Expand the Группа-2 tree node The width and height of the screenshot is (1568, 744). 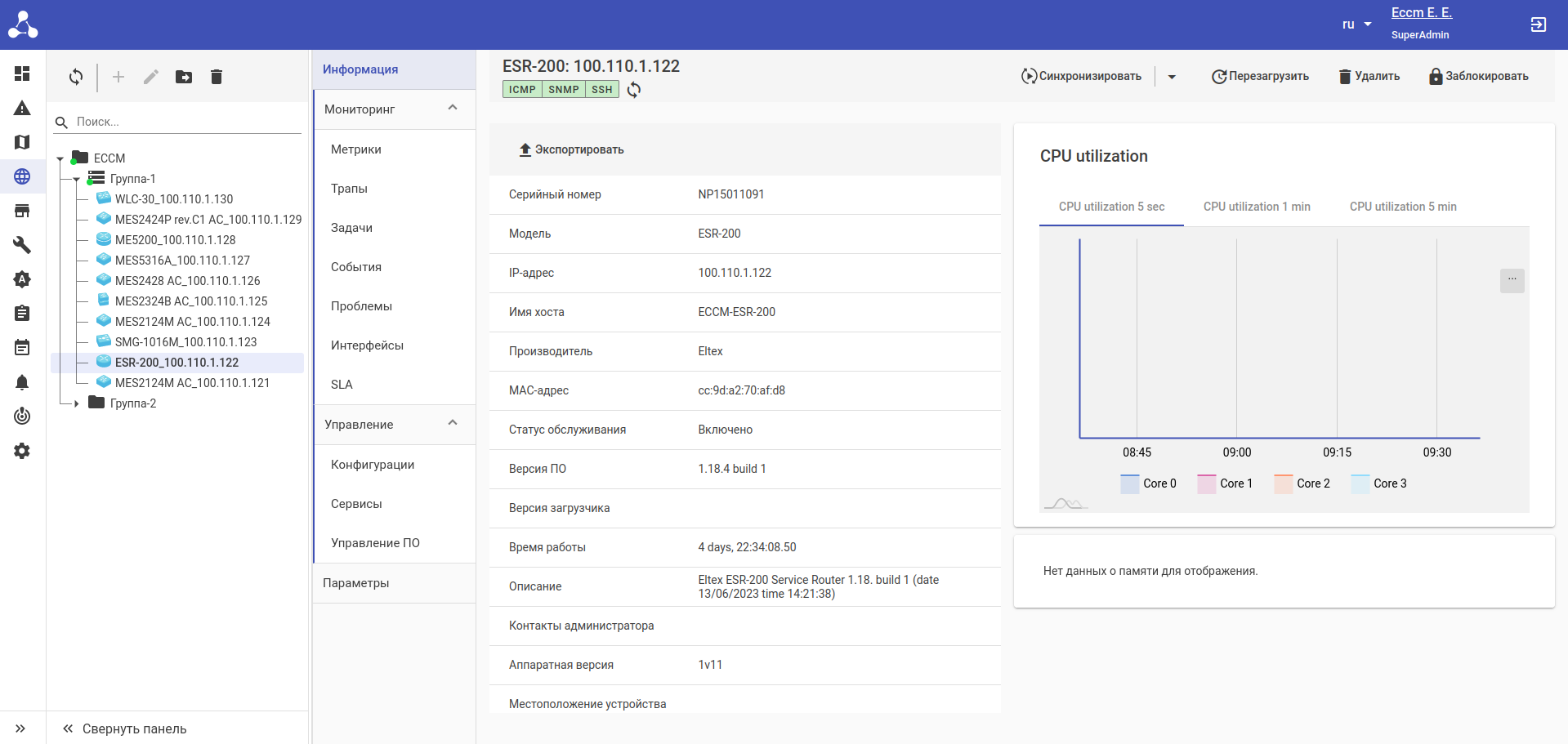click(77, 403)
